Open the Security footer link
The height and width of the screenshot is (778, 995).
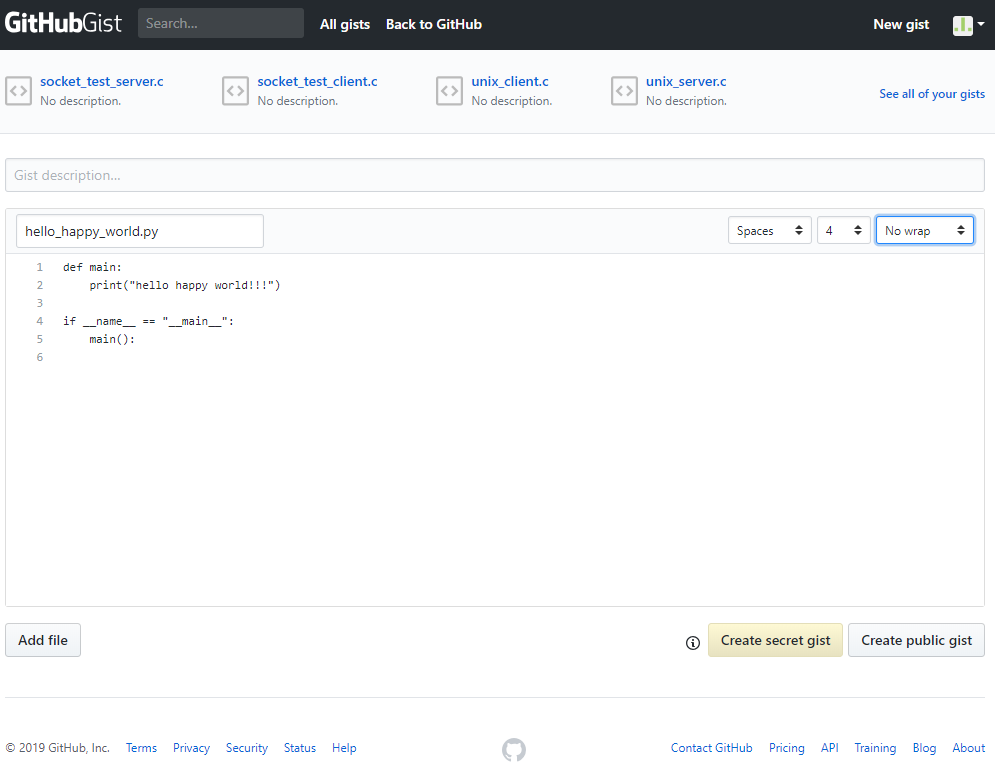click(247, 748)
